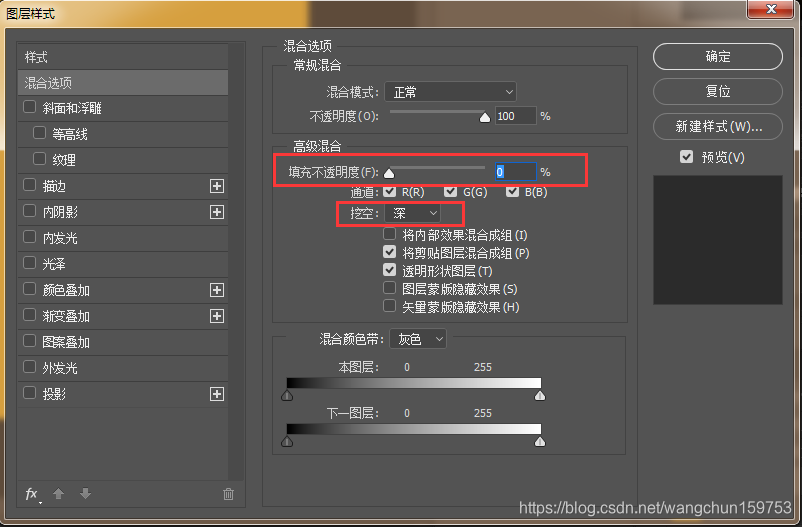This screenshot has width=802, height=527.
Task: Click the 不透明度 slider handle
Action: [485, 118]
